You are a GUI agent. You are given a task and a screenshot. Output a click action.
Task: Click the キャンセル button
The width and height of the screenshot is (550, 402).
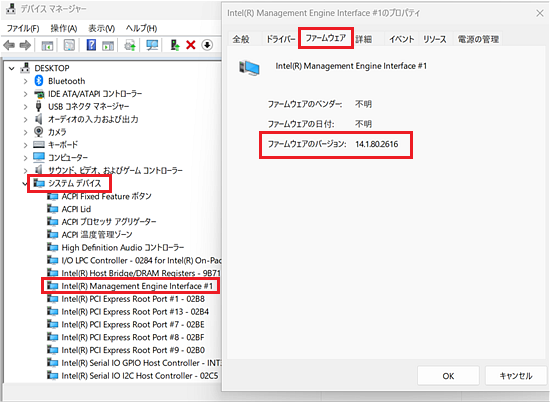coord(516,376)
